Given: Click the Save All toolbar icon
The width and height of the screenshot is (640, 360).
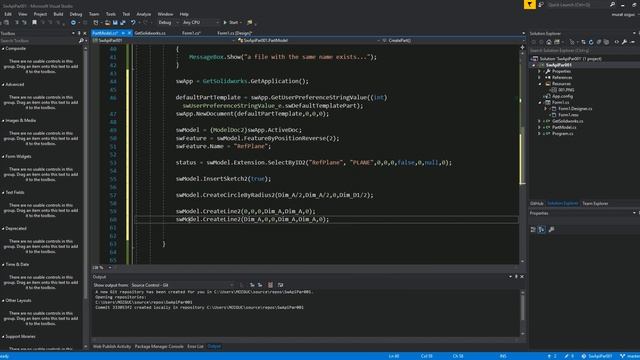Looking at the screenshot, I should tap(123, 22).
